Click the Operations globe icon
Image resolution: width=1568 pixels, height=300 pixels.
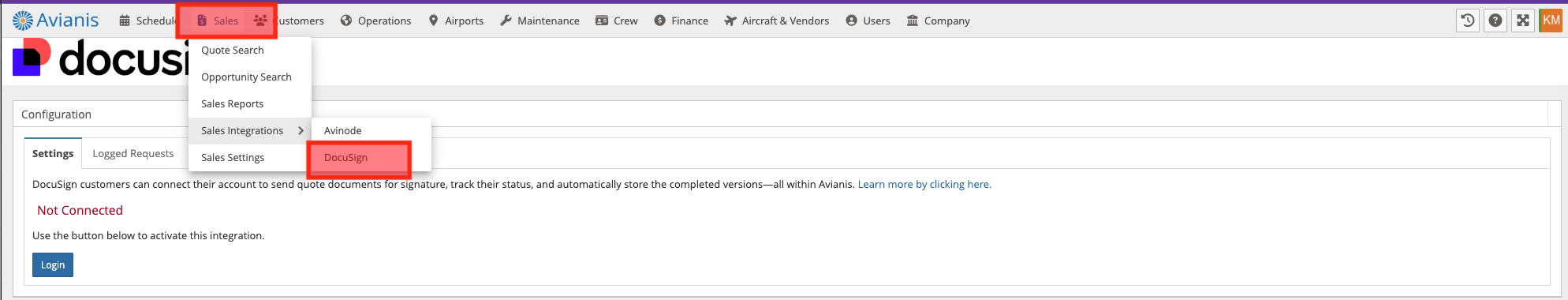coord(346,21)
